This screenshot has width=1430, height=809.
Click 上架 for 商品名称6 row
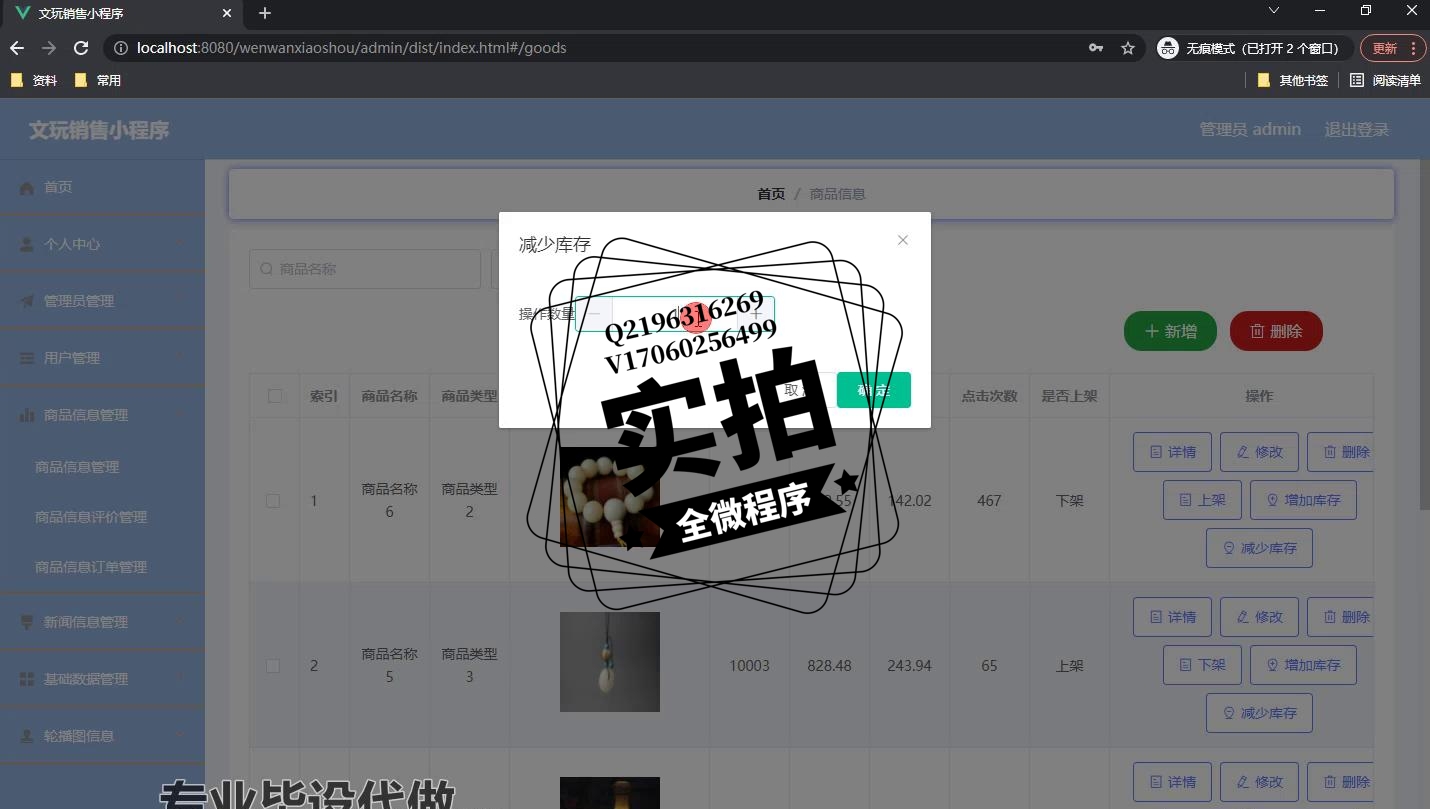[1202, 500]
